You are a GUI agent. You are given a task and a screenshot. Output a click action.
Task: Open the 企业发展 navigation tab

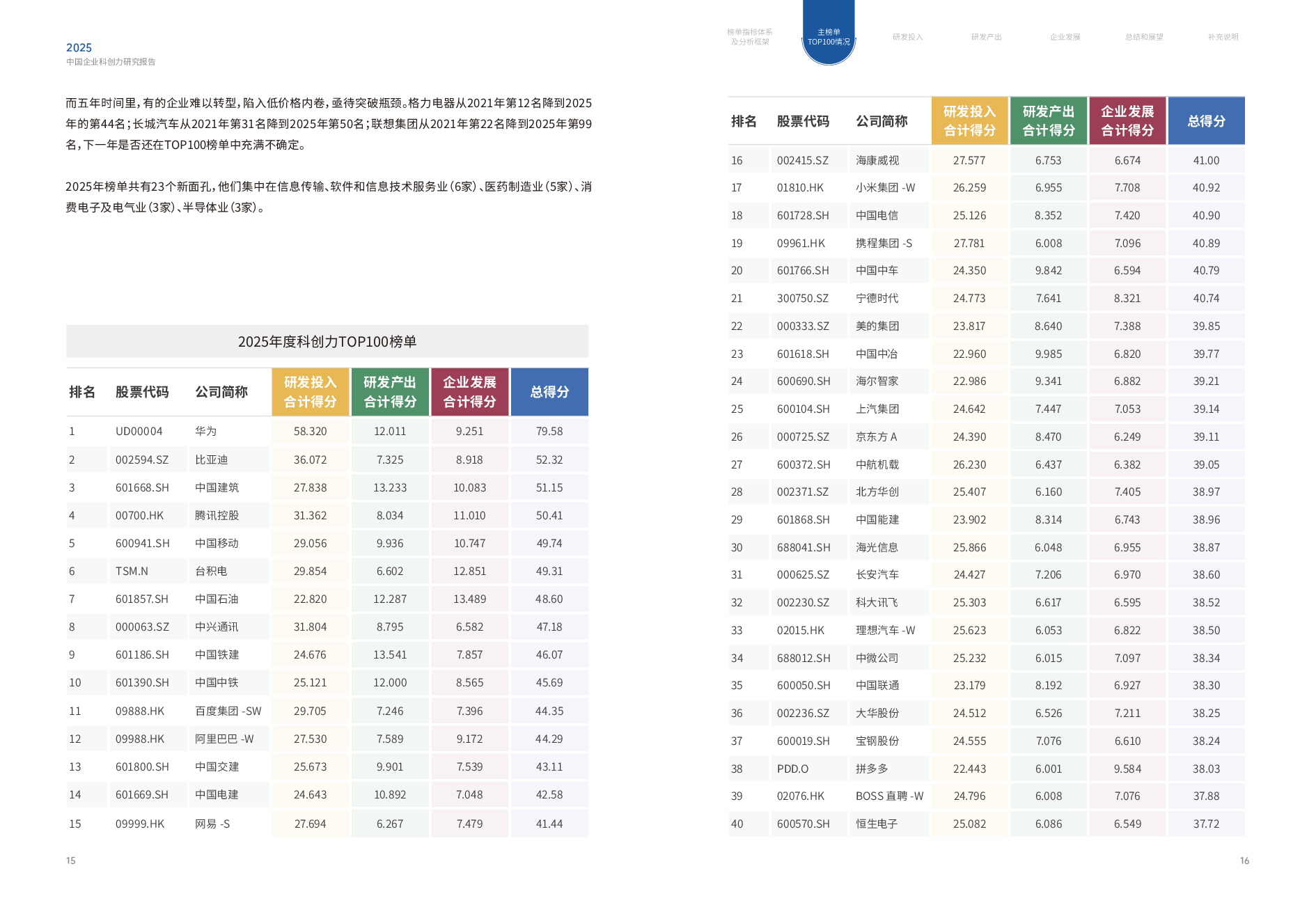pos(1065,37)
